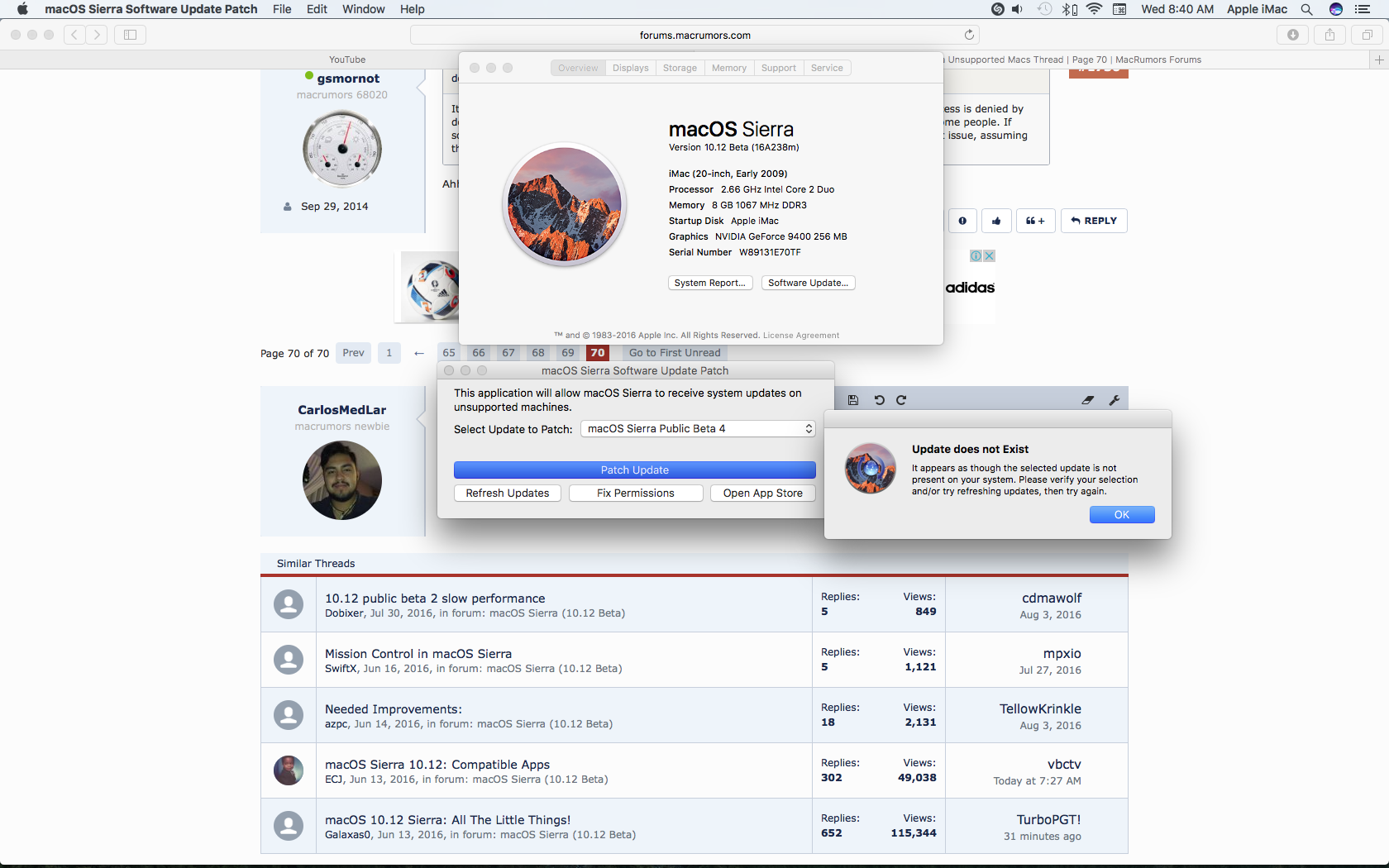Click the Safari address bar
Viewport: 1389px width, 868px height.
pos(694,35)
